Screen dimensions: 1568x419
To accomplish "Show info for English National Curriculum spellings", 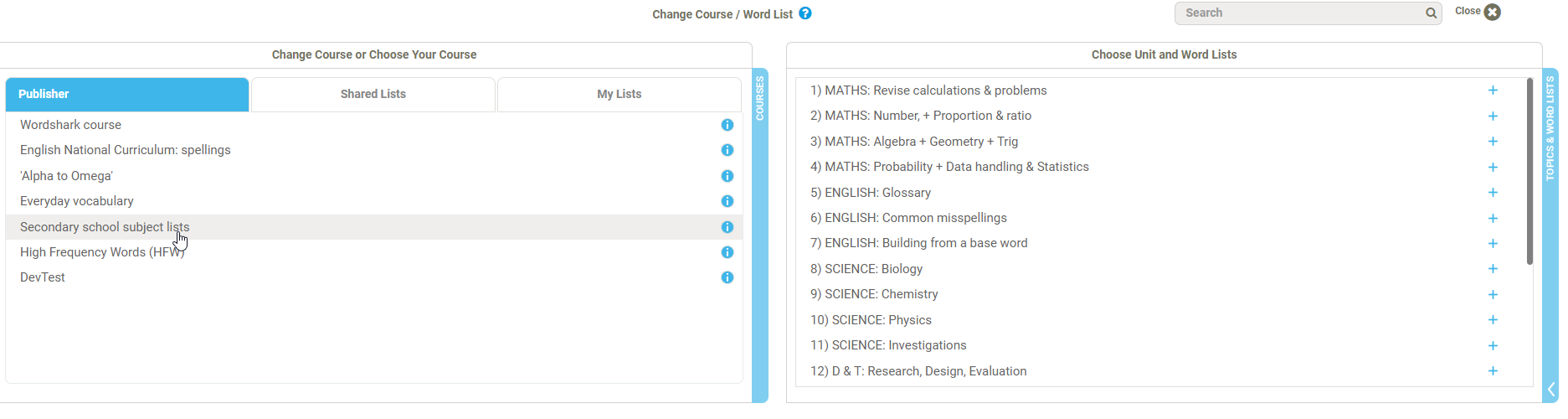I will (x=727, y=150).
